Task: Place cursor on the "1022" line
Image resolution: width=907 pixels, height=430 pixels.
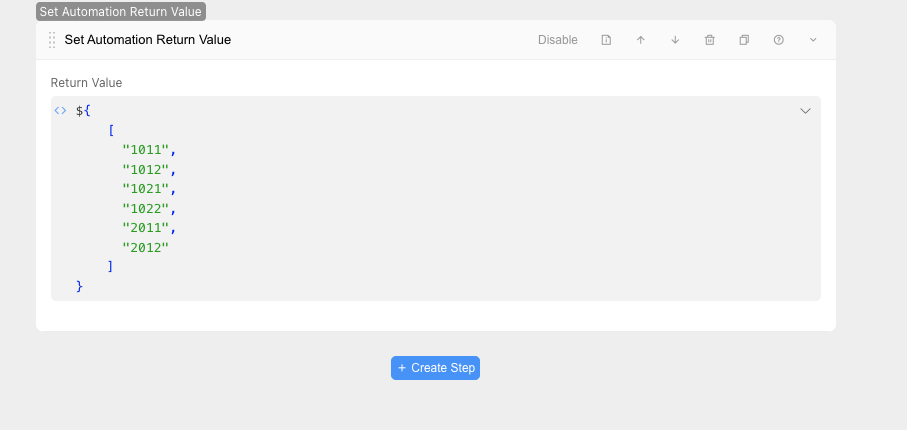Action: click(148, 209)
